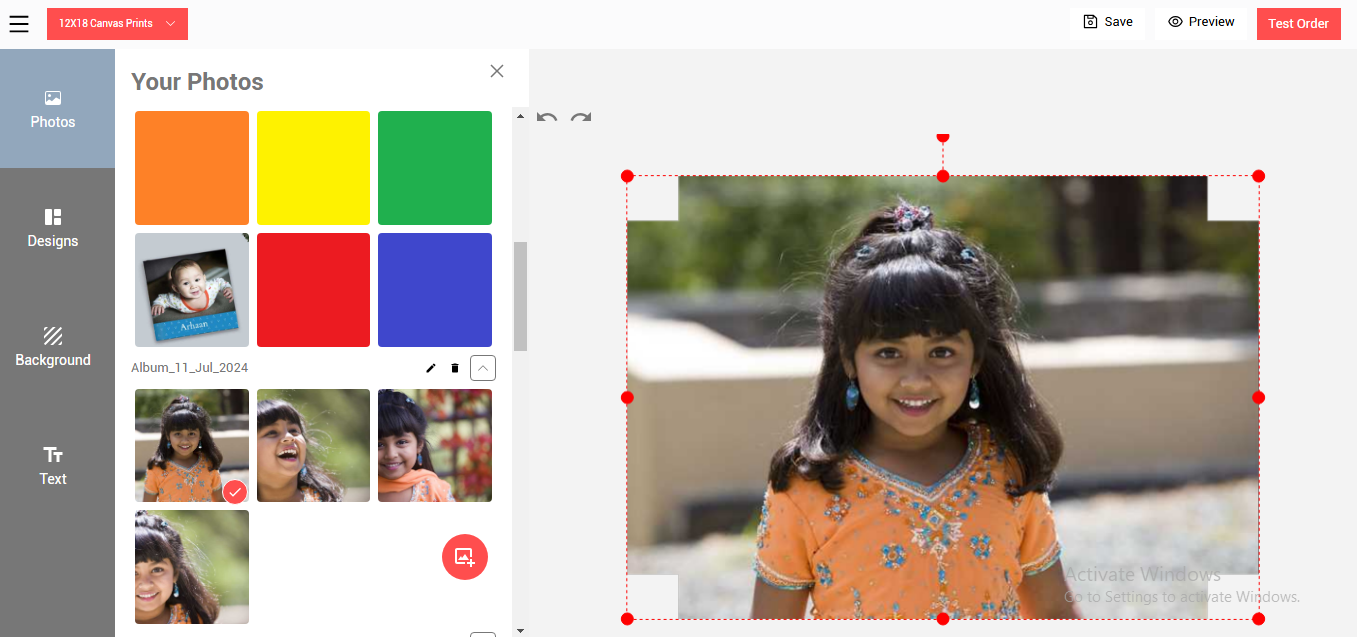Collapse the Album_11_Jul_2024 section
The image size is (1357, 637).
coord(483,368)
